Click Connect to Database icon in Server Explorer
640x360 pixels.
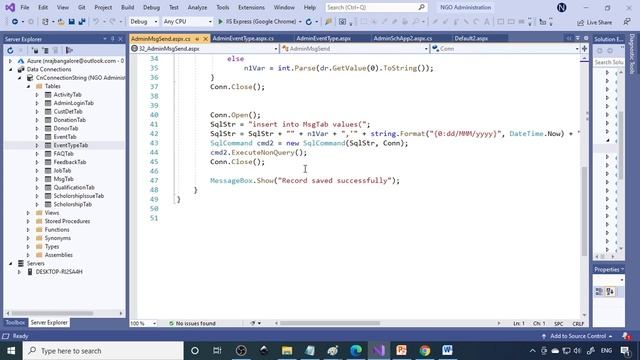[35, 51]
